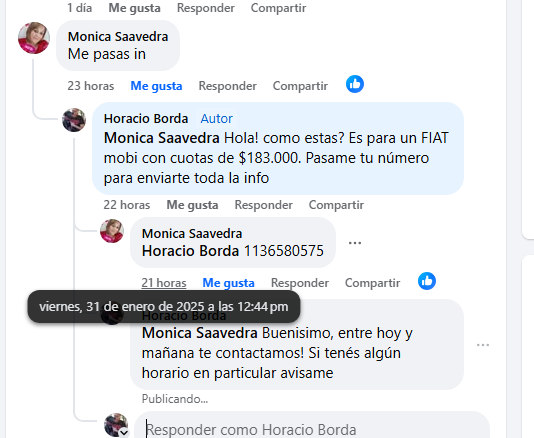Open three-dot menu beside the "Buenisimo" comment
This screenshot has width=534, height=438.
click(x=483, y=345)
